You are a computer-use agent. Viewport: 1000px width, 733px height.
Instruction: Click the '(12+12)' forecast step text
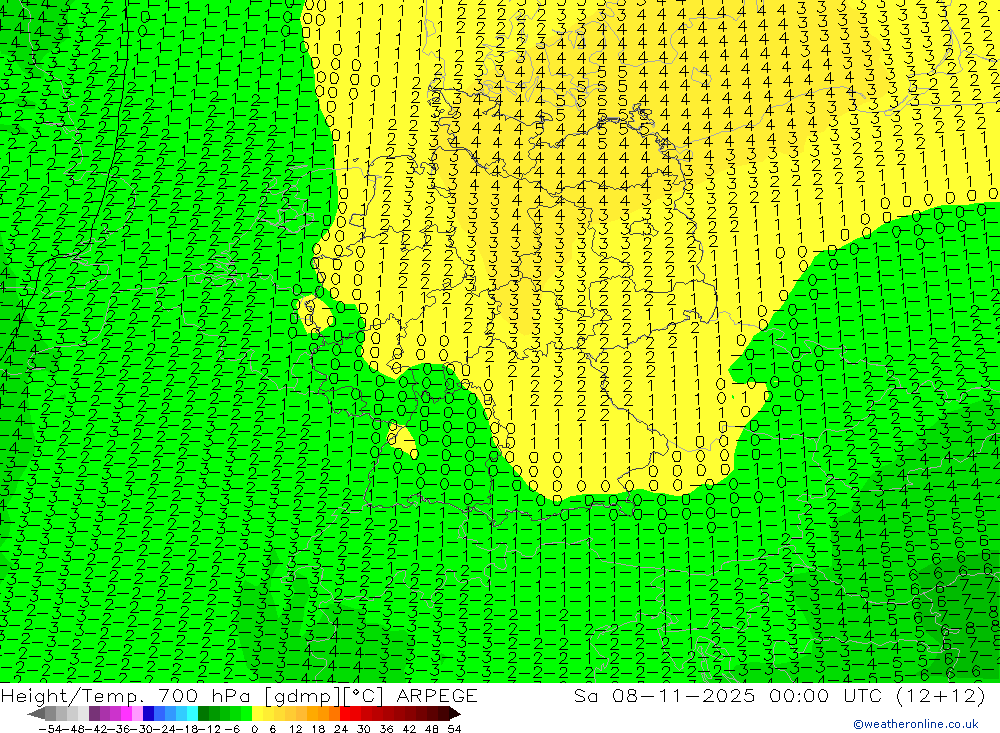pos(940,695)
